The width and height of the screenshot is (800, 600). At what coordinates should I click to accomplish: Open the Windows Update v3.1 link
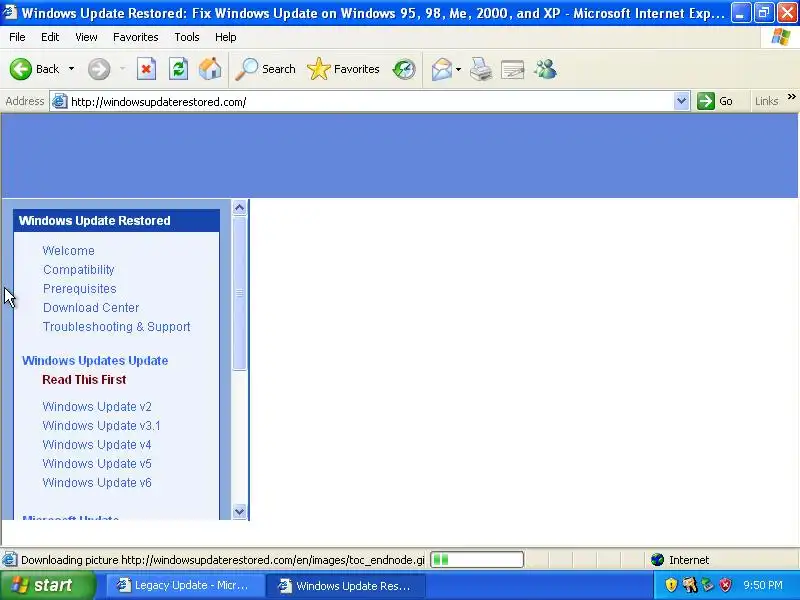[x=101, y=426]
